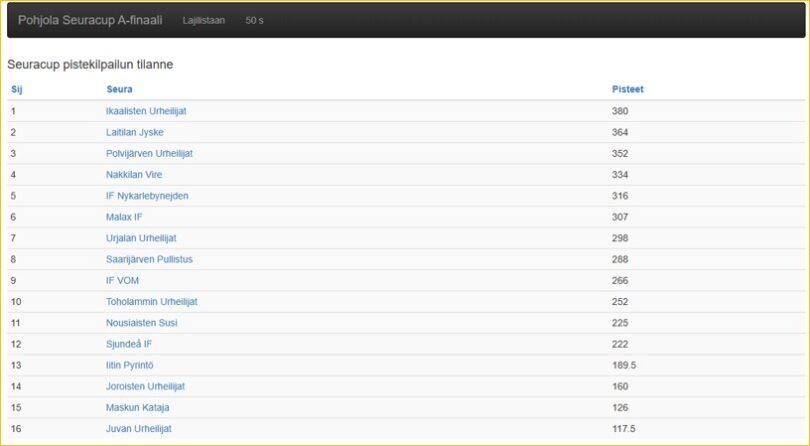Select the points value 364
Viewport: 810px width, 446px height.
point(620,132)
